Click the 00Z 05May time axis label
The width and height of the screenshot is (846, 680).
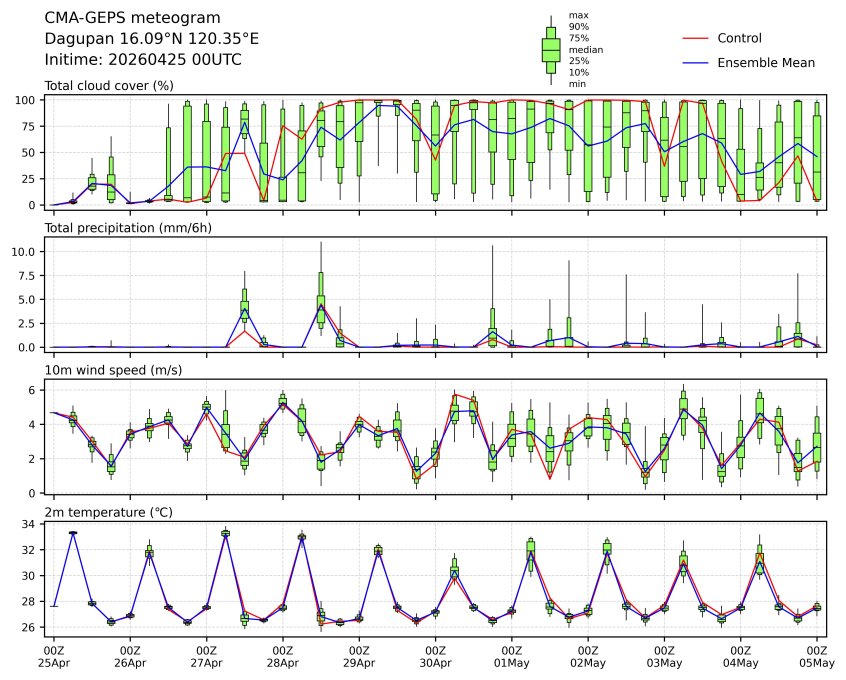click(x=817, y=656)
